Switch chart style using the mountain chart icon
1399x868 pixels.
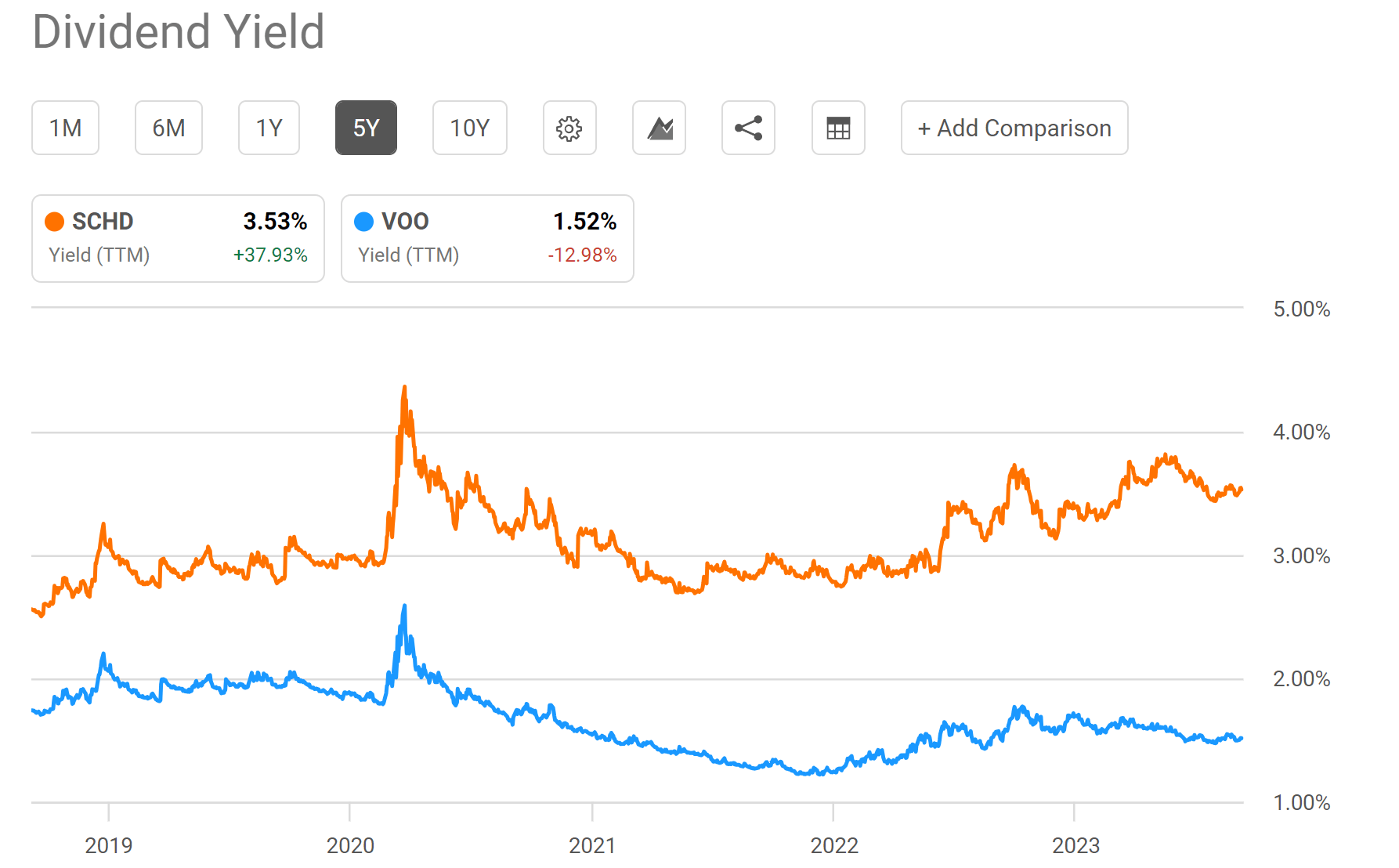pyautogui.click(x=659, y=128)
